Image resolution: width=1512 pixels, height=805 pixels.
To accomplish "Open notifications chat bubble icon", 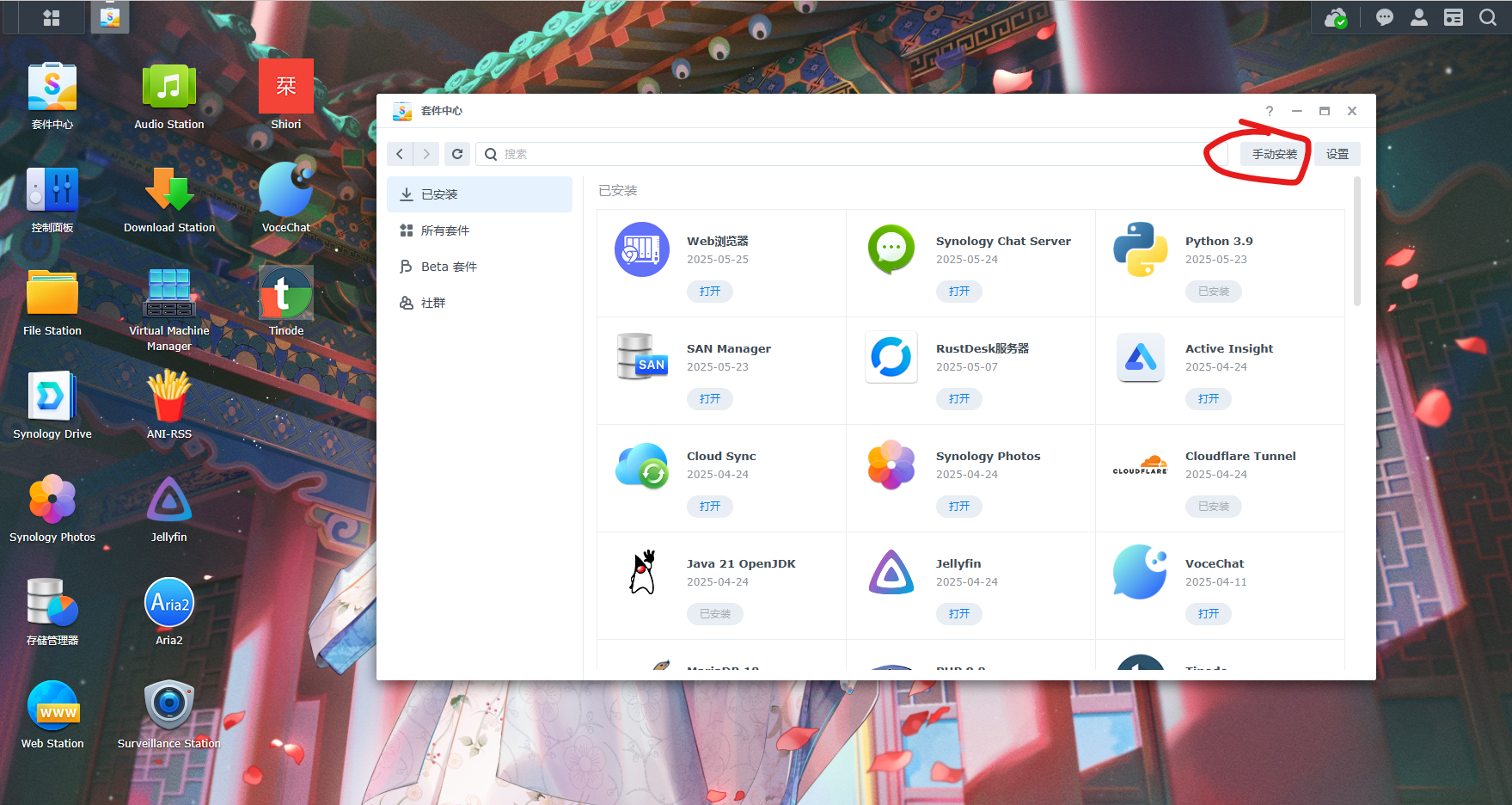I will [1385, 17].
